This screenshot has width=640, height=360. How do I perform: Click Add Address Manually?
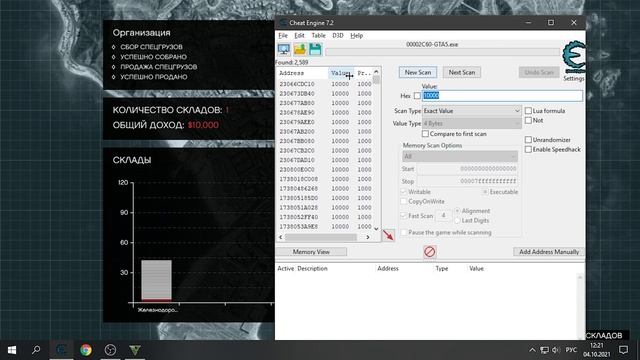549,252
